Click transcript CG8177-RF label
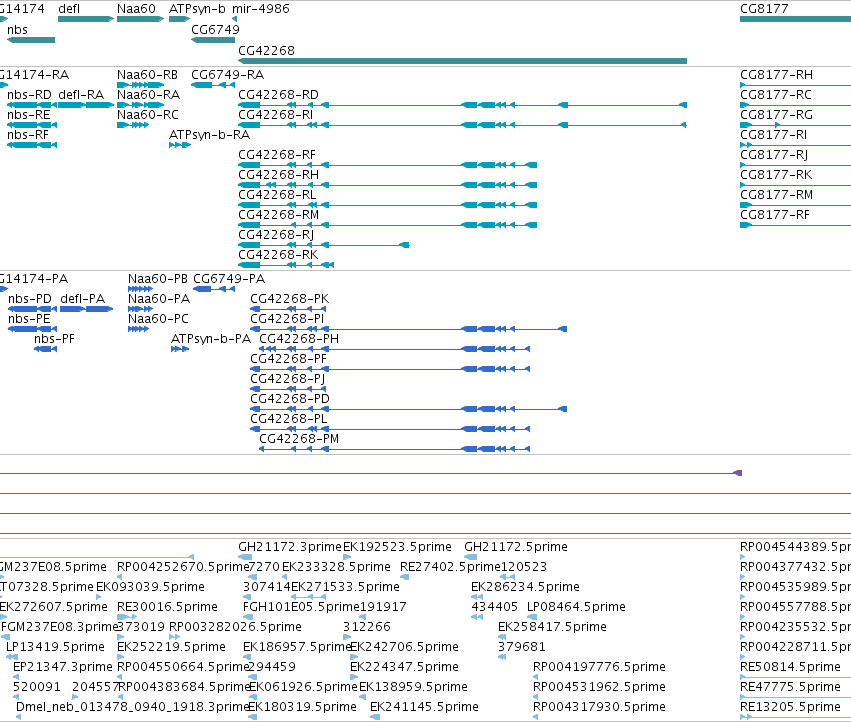 (775, 214)
